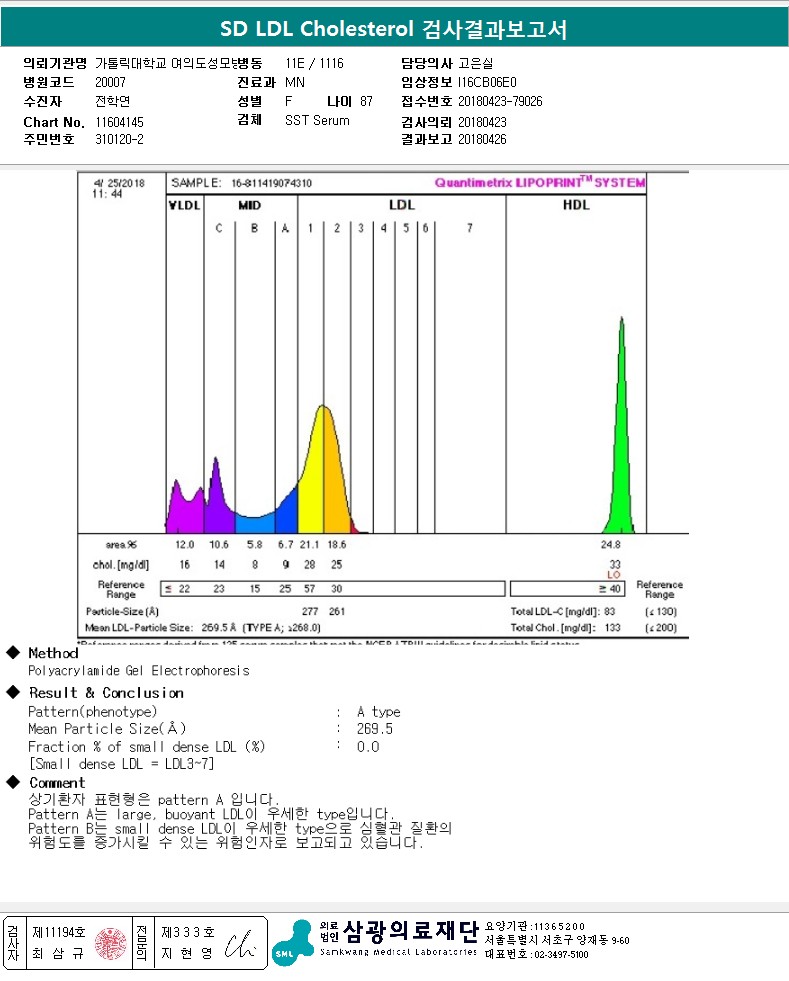789x981 pixels.
Task: Click the red LO flag under HDL
Action: (x=614, y=574)
